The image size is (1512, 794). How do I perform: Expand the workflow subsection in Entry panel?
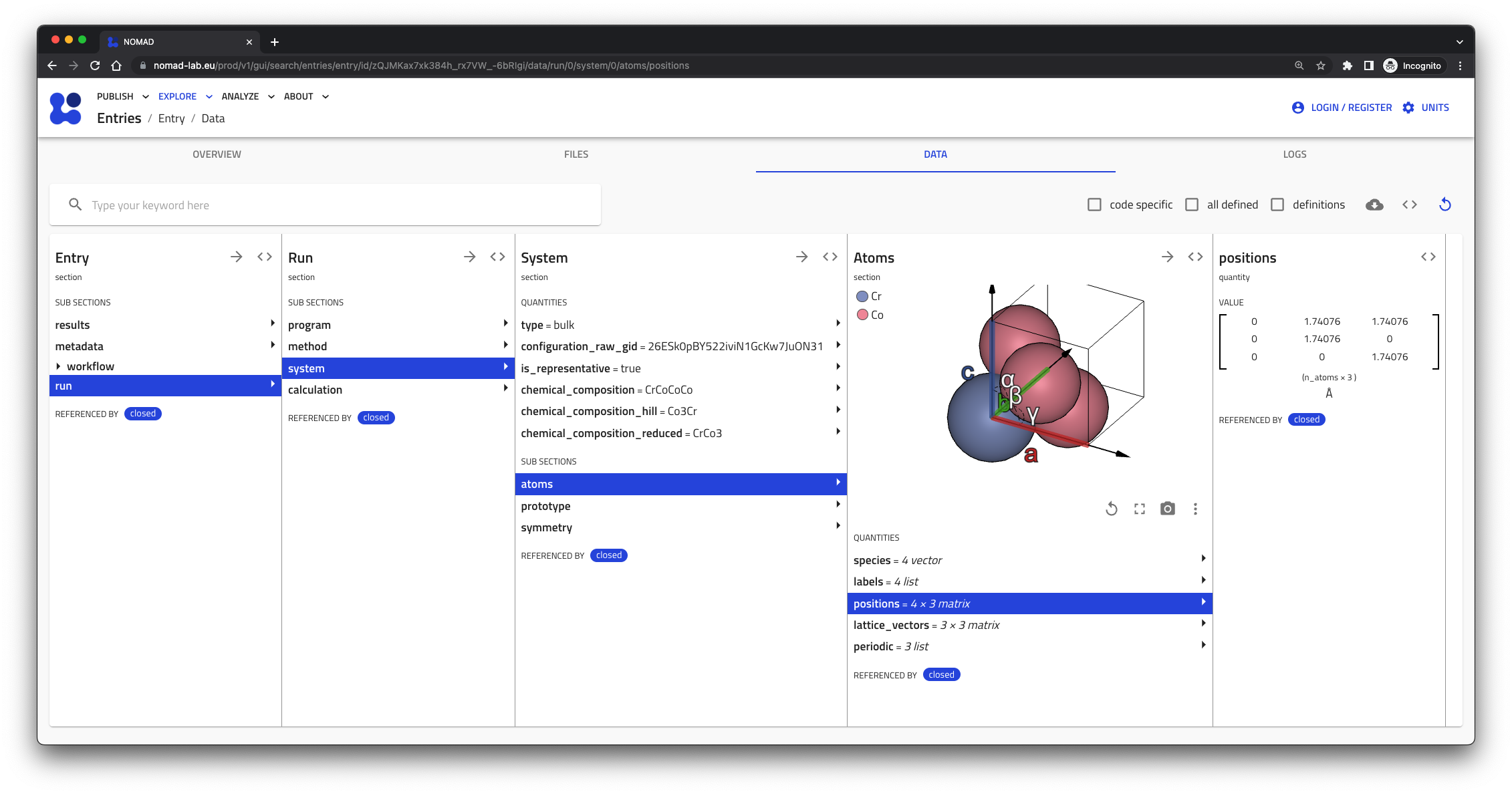(x=90, y=366)
